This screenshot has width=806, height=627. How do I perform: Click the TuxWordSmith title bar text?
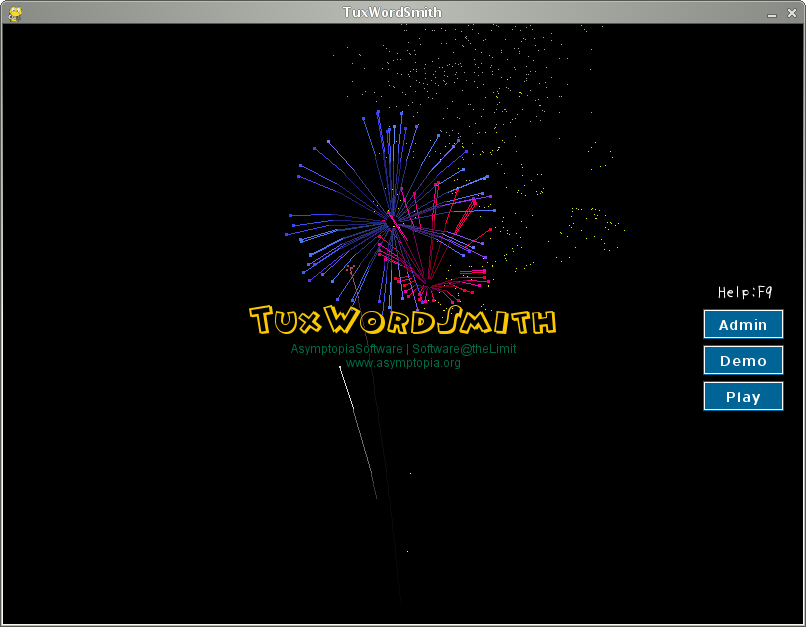(x=391, y=11)
